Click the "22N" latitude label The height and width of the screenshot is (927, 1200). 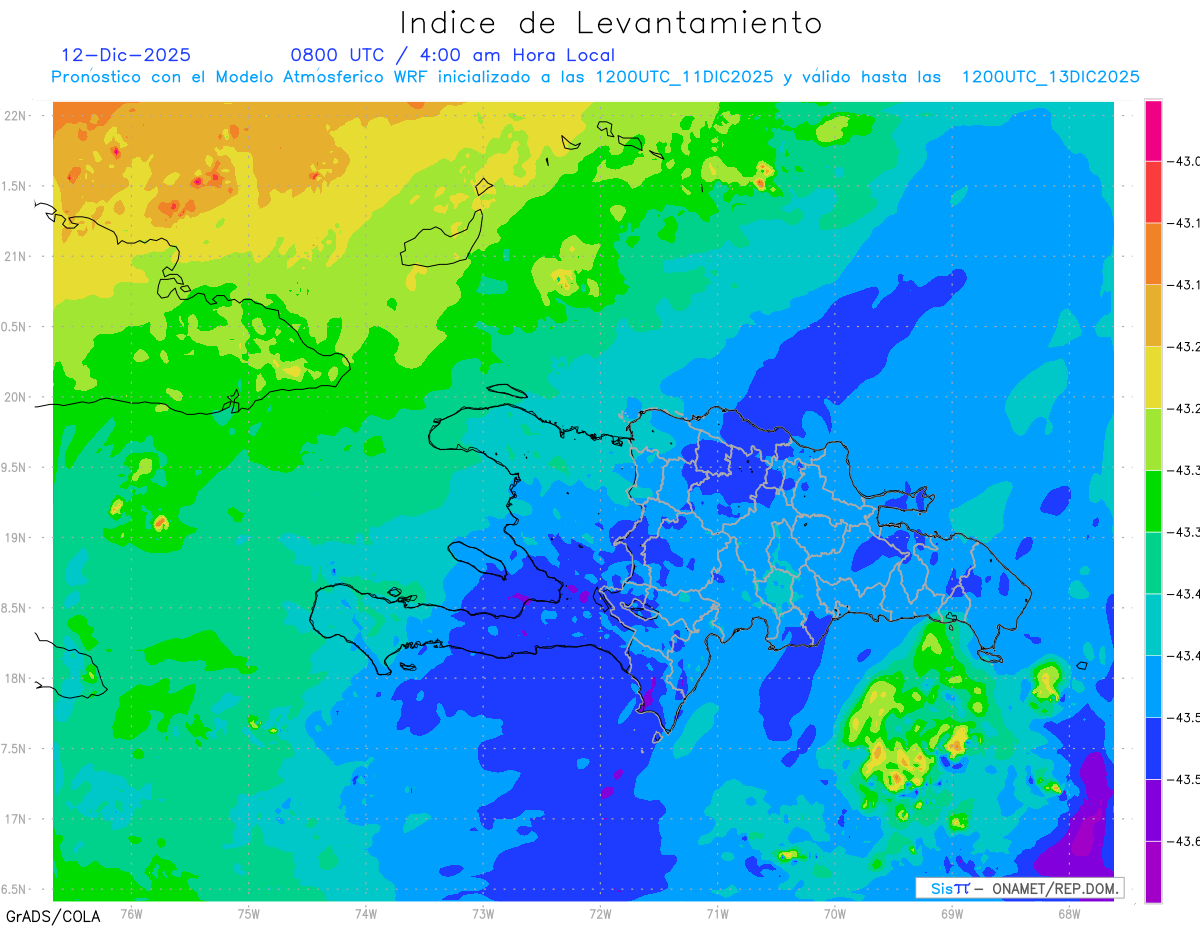click(x=15, y=115)
